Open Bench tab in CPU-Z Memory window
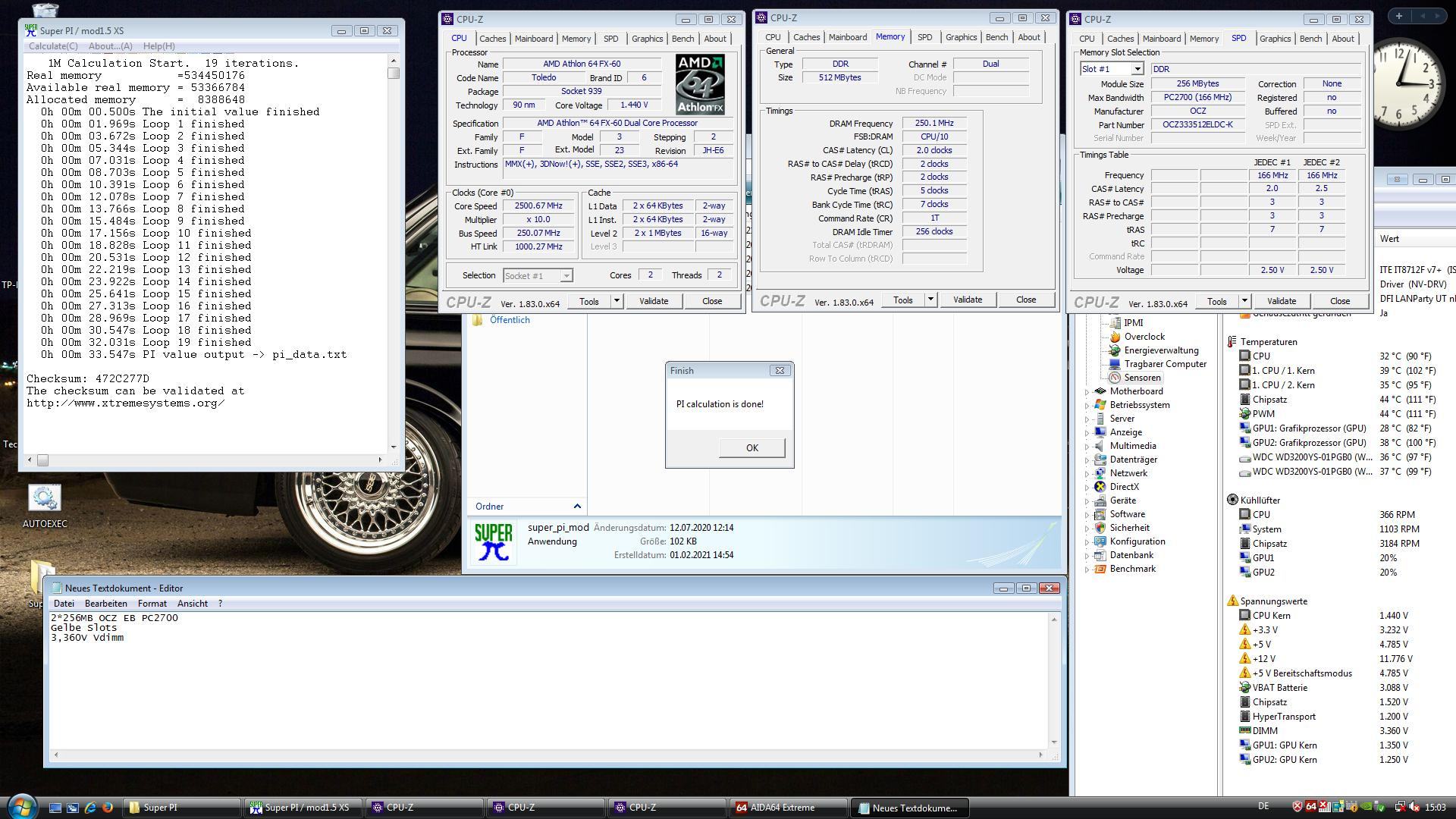This screenshot has height=819, width=1456. [996, 37]
